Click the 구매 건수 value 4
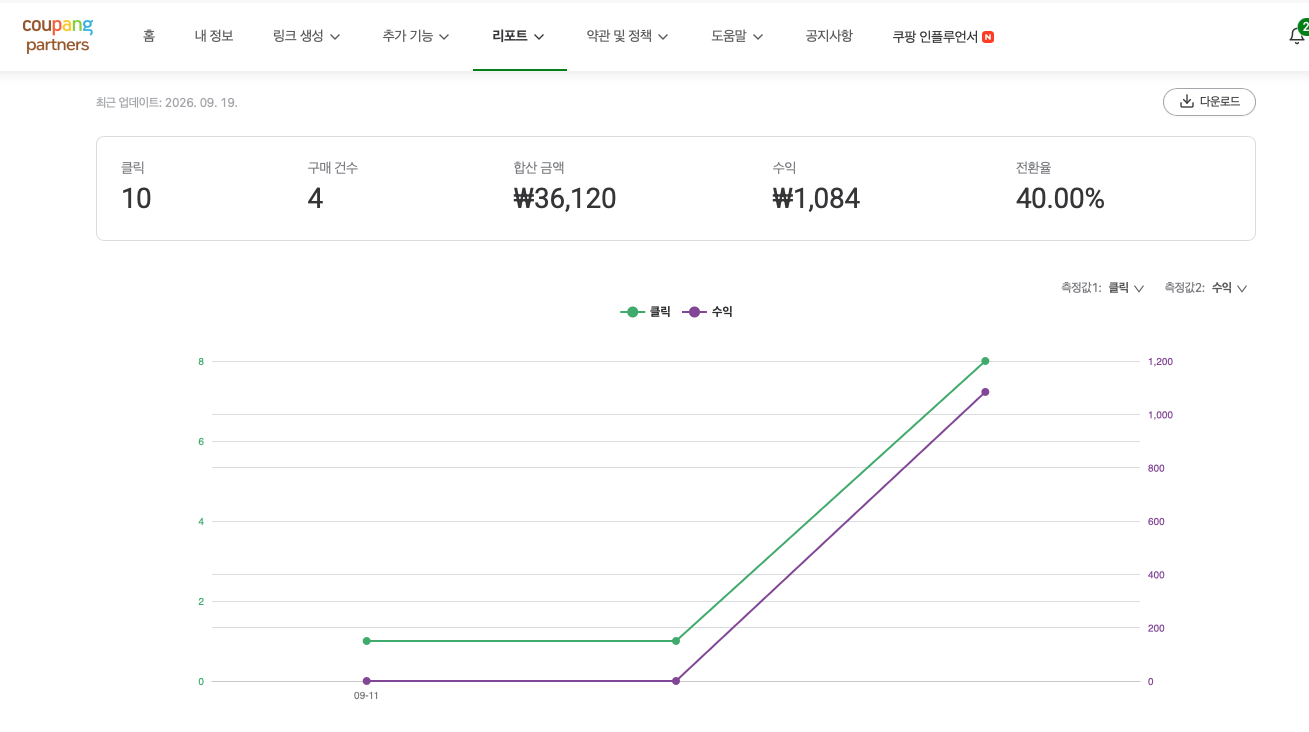The image size is (1309, 732). (x=315, y=199)
